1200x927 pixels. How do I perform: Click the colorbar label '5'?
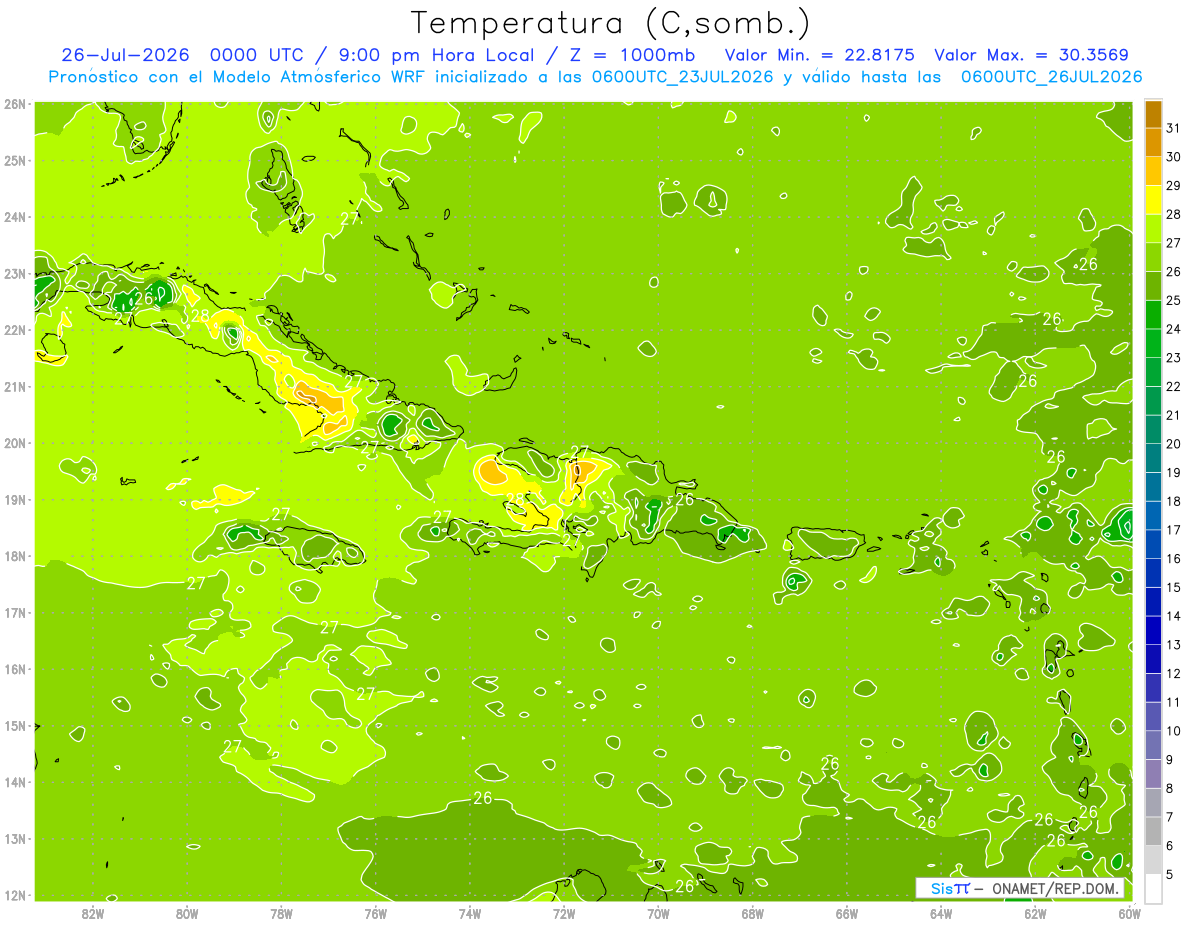pyautogui.click(x=1170, y=874)
